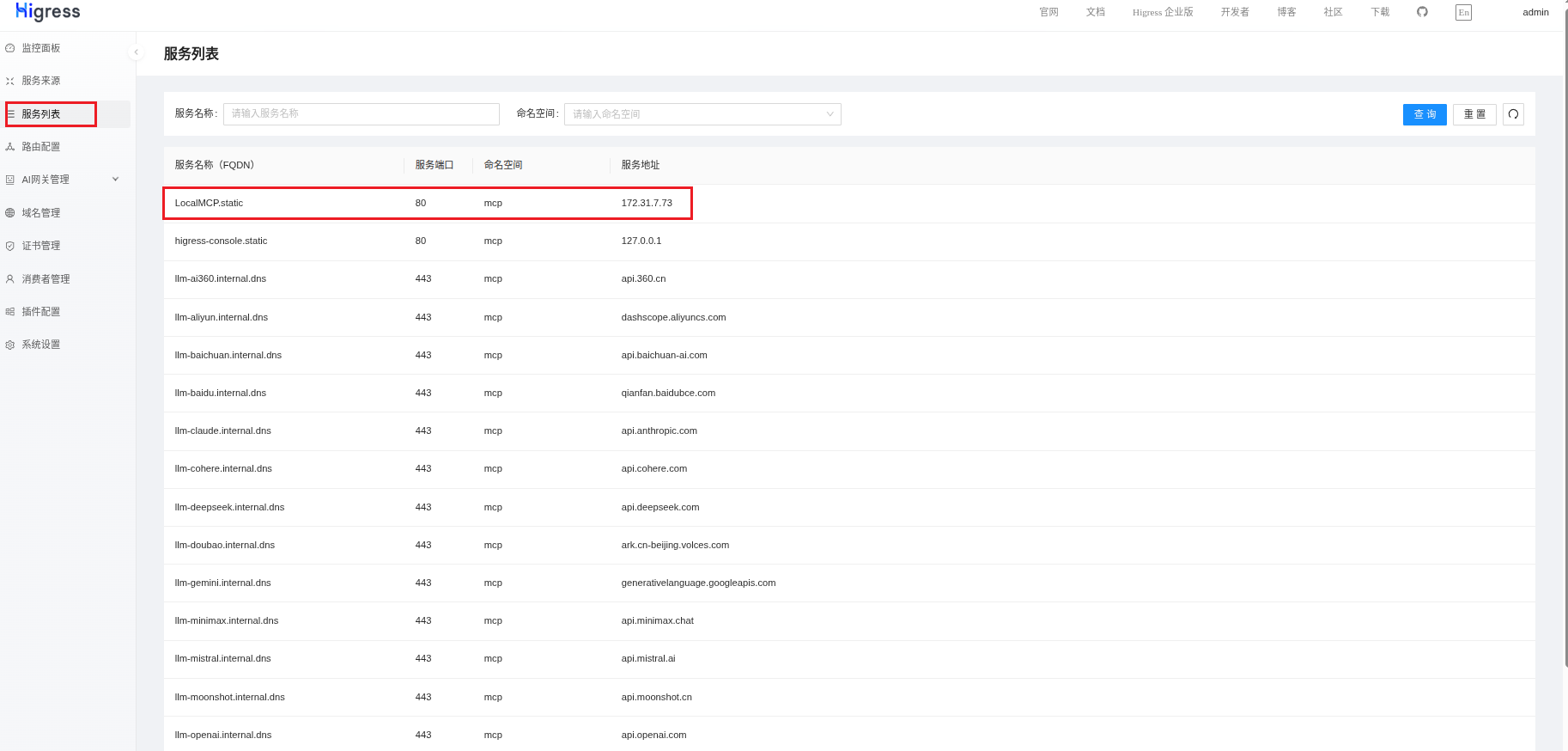Select the LocalMCP.static service row
The image size is (1568, 751).
849,204
